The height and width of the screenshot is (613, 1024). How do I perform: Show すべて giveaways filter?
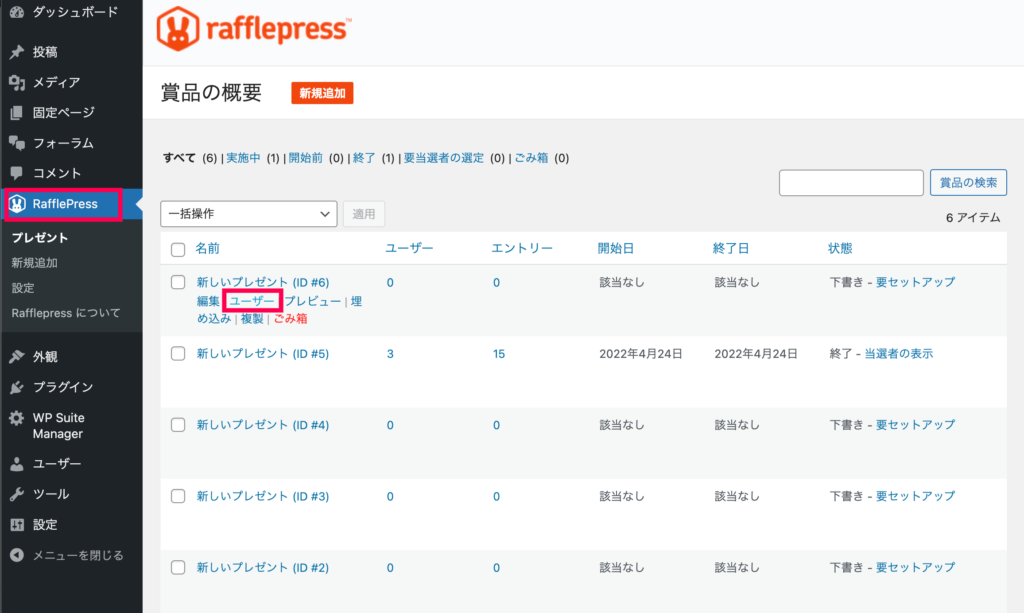pos(179,158)
